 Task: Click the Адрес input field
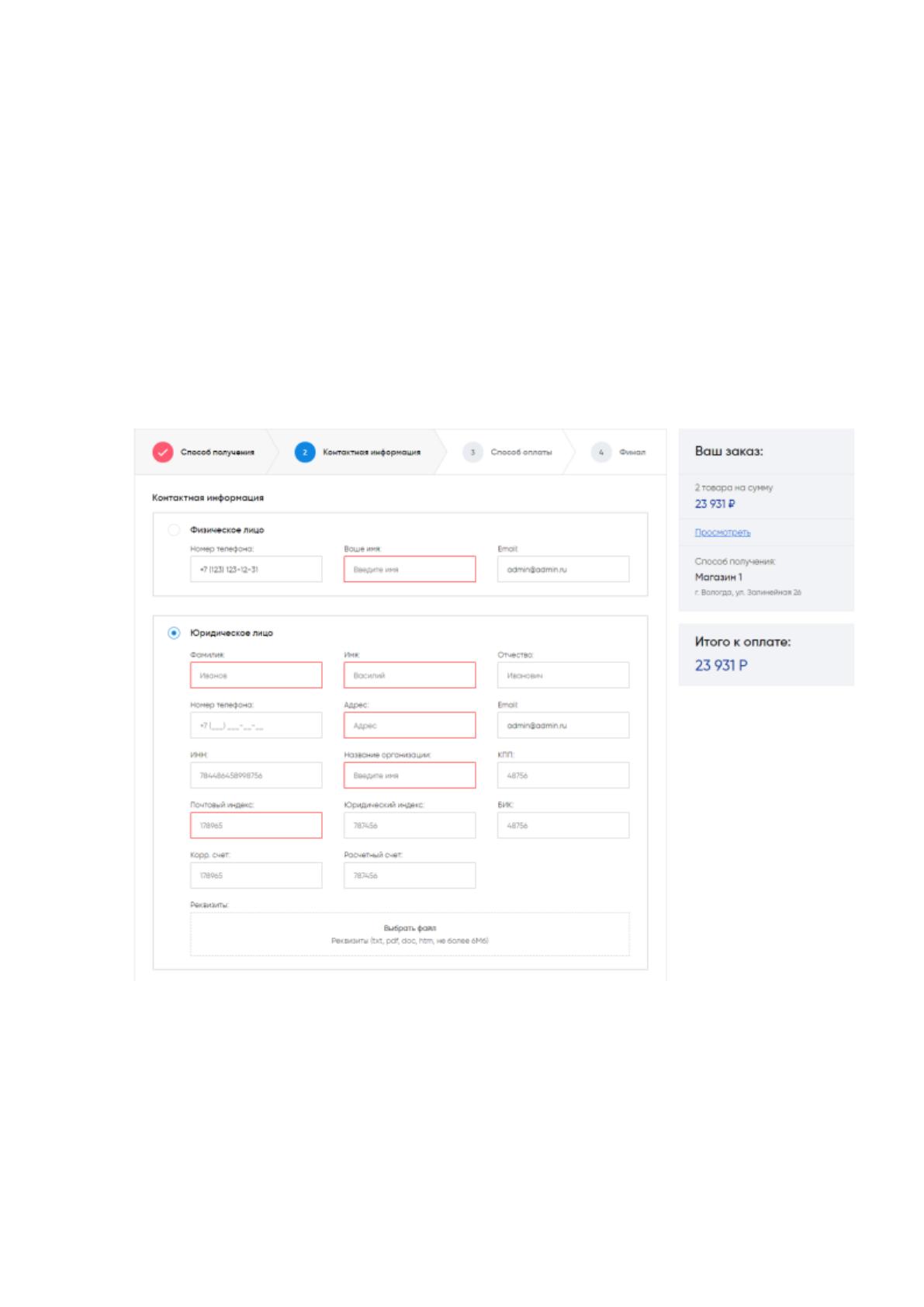click(410, 726)
